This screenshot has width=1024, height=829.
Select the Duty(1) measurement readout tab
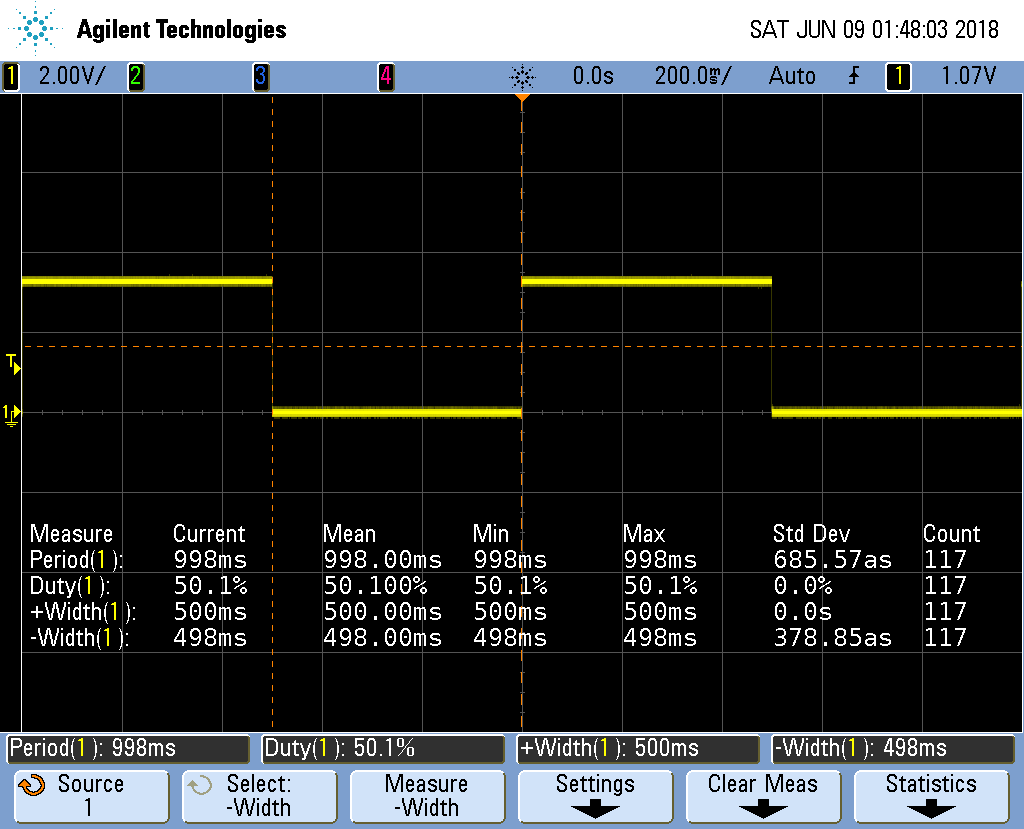pos(382,748)
